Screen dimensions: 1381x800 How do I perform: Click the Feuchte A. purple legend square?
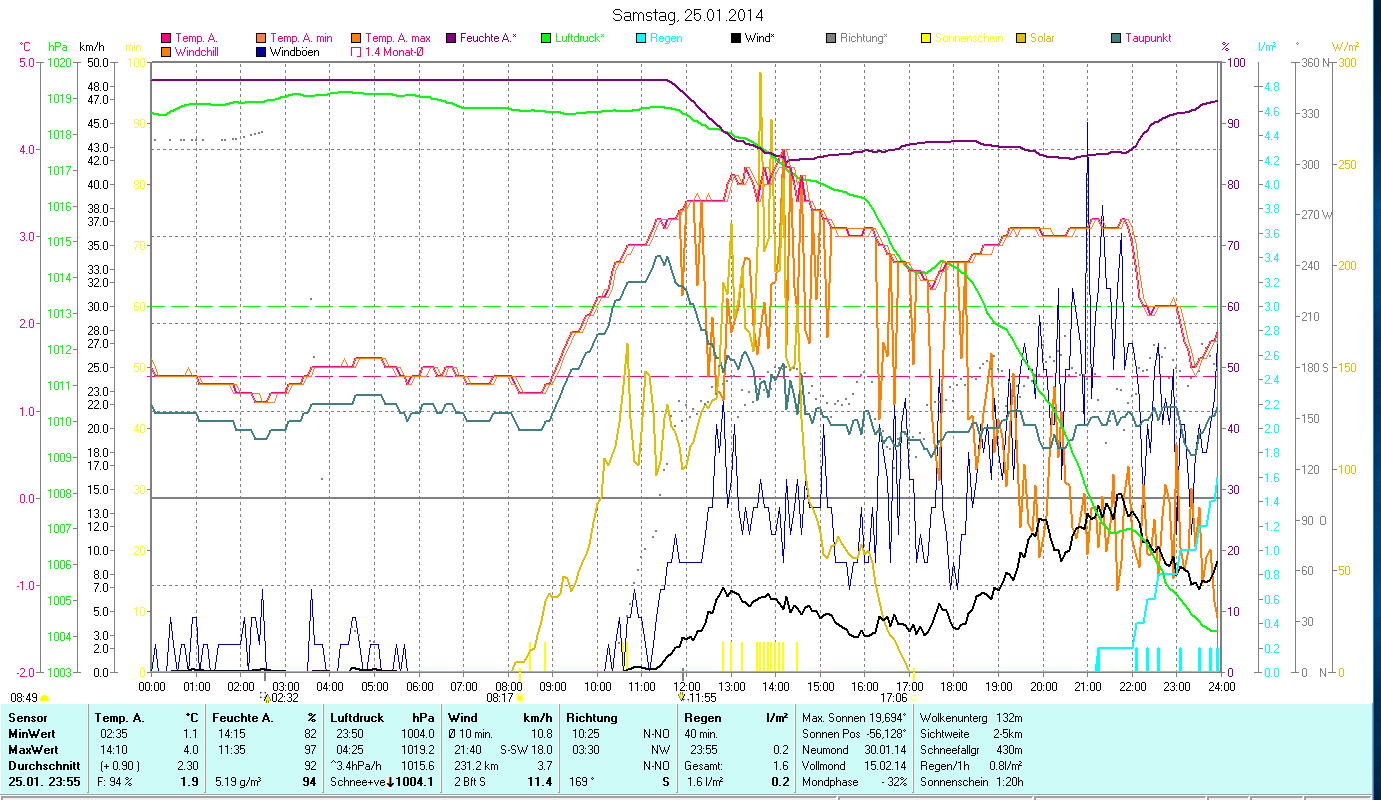click(451, 38)
